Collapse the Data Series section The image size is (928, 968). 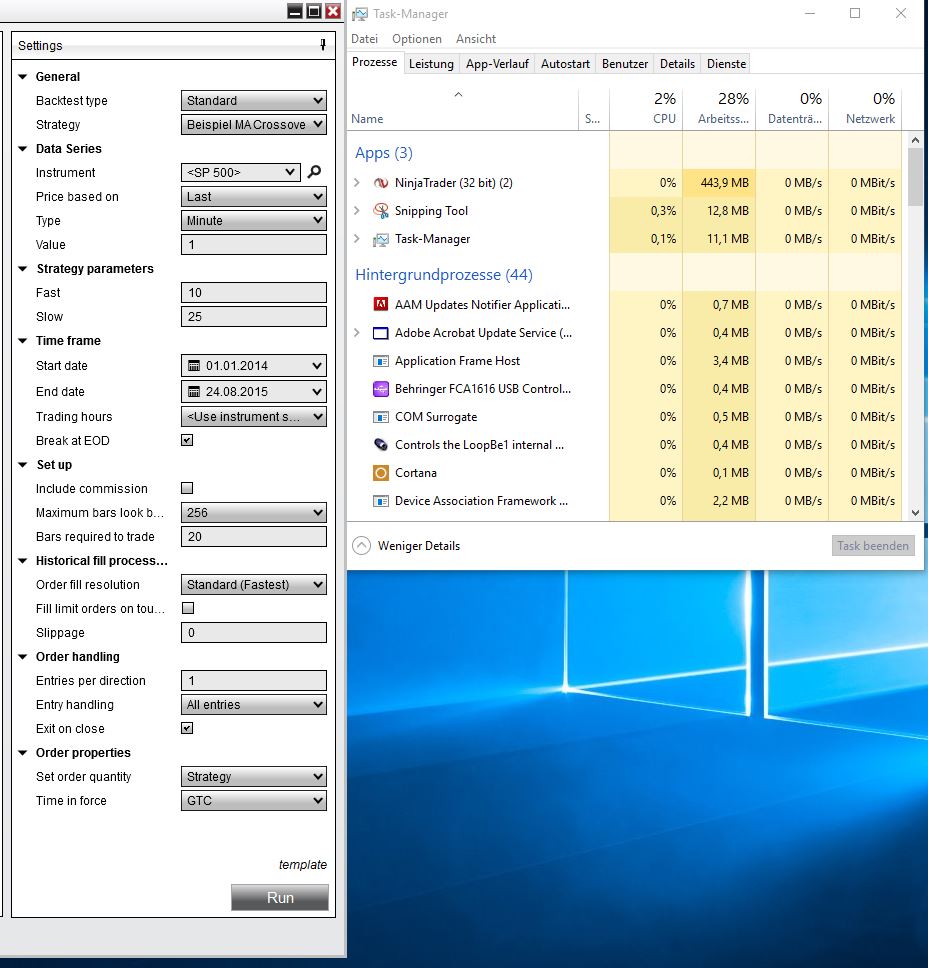point(23,149)
